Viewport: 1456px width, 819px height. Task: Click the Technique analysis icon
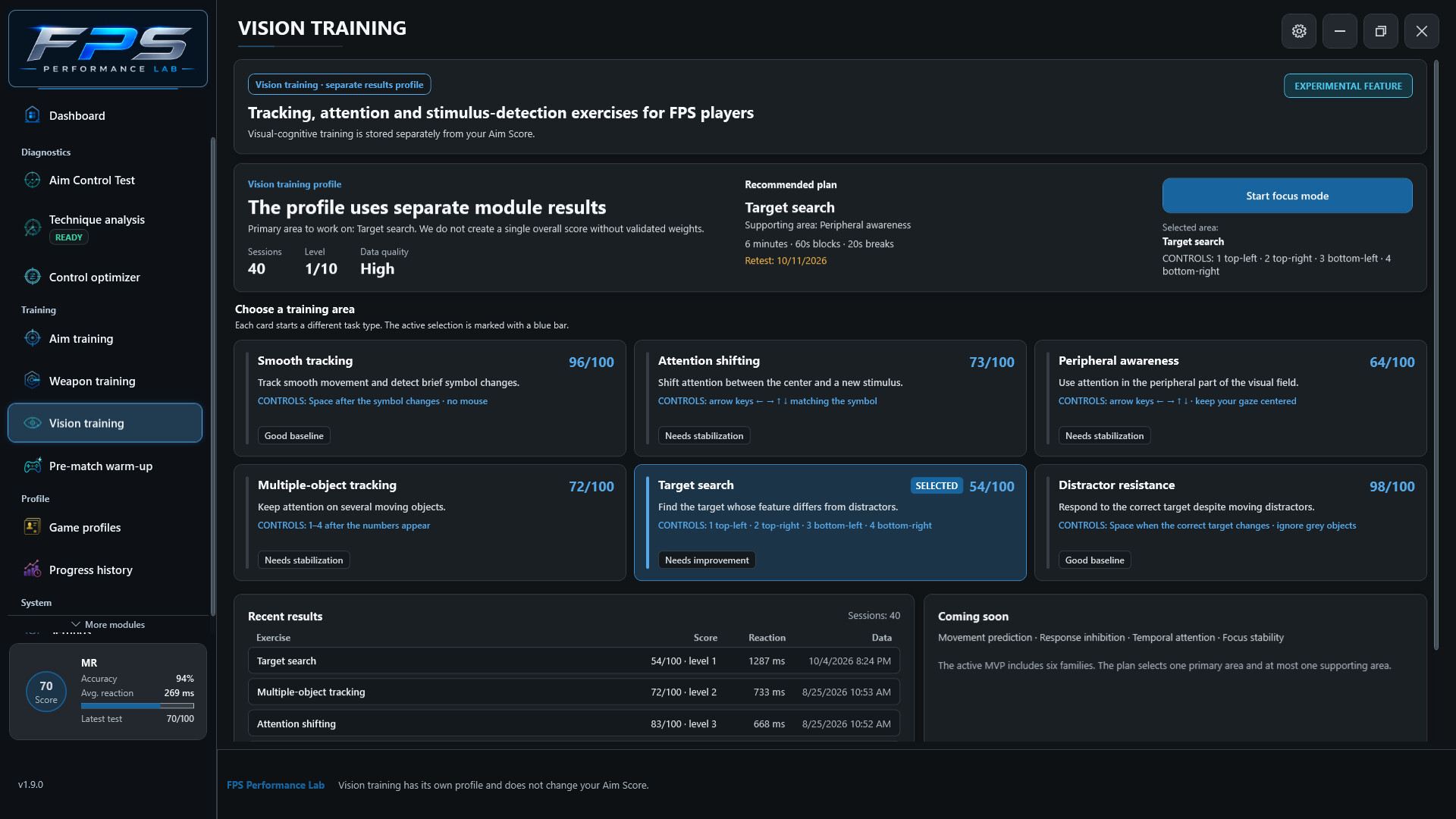pos(32,227)
